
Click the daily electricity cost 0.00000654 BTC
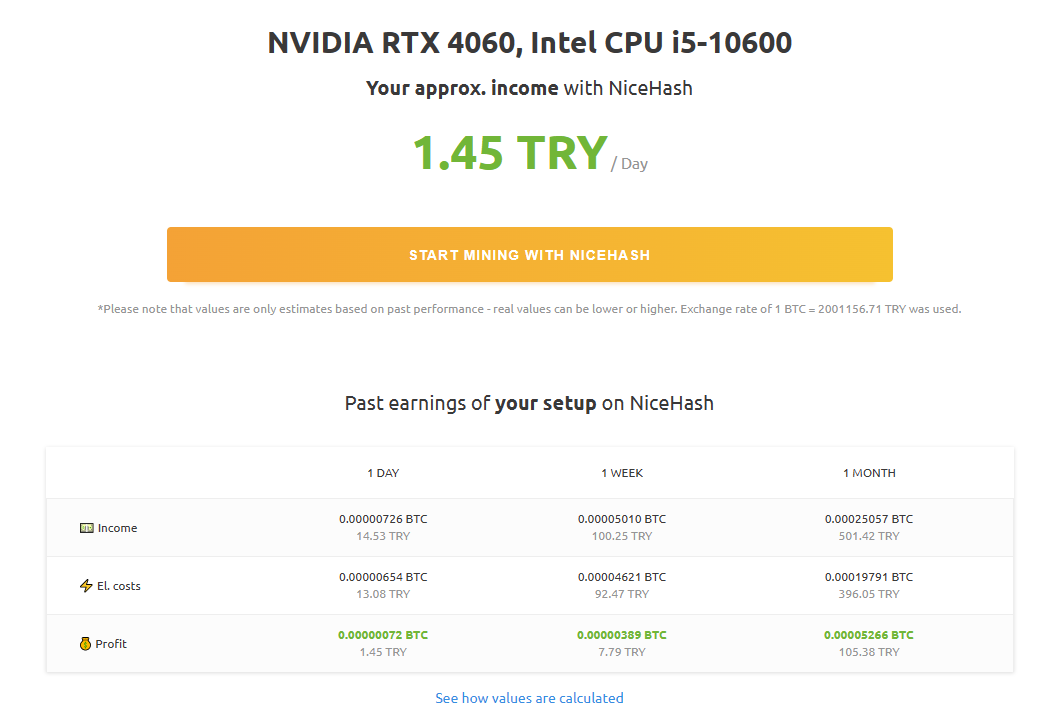coord(383,577)
